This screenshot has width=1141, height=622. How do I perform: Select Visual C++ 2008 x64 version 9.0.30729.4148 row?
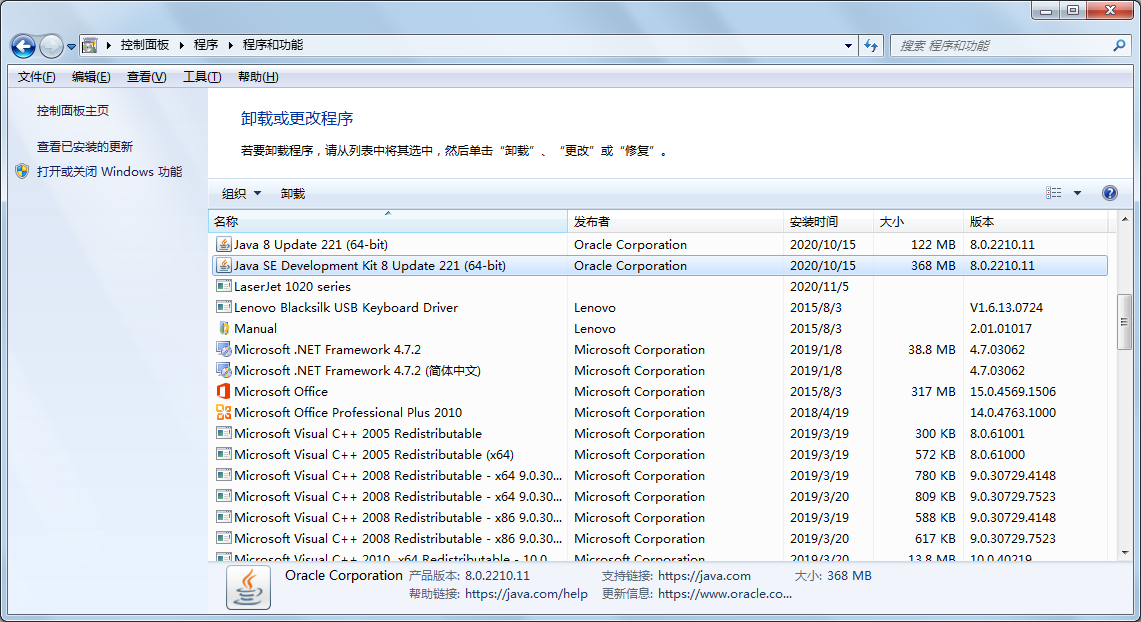(x=660, y=475)
